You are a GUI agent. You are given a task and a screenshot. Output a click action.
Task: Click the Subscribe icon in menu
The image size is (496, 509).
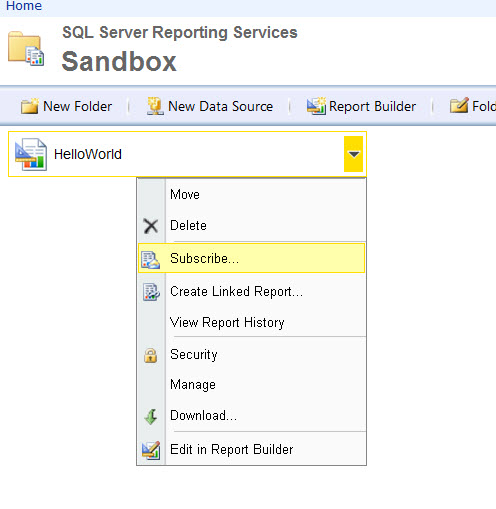(150, 259)
